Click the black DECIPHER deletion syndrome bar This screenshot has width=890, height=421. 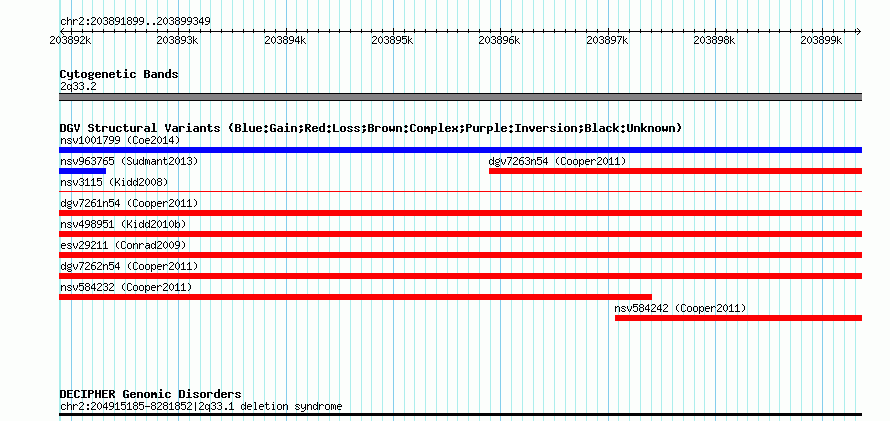(x=460, y=415)
